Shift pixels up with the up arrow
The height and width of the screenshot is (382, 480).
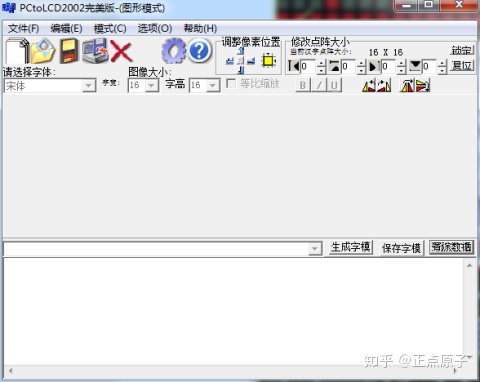pyautogui.click(x=241, y=51)
